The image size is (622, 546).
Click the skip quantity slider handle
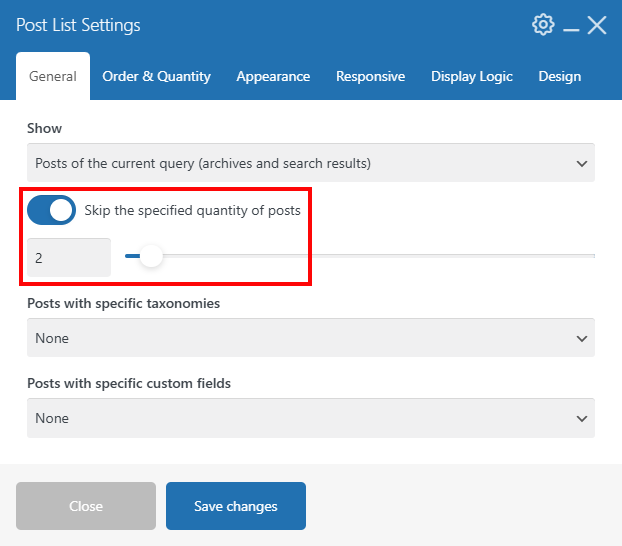point(151,256)
